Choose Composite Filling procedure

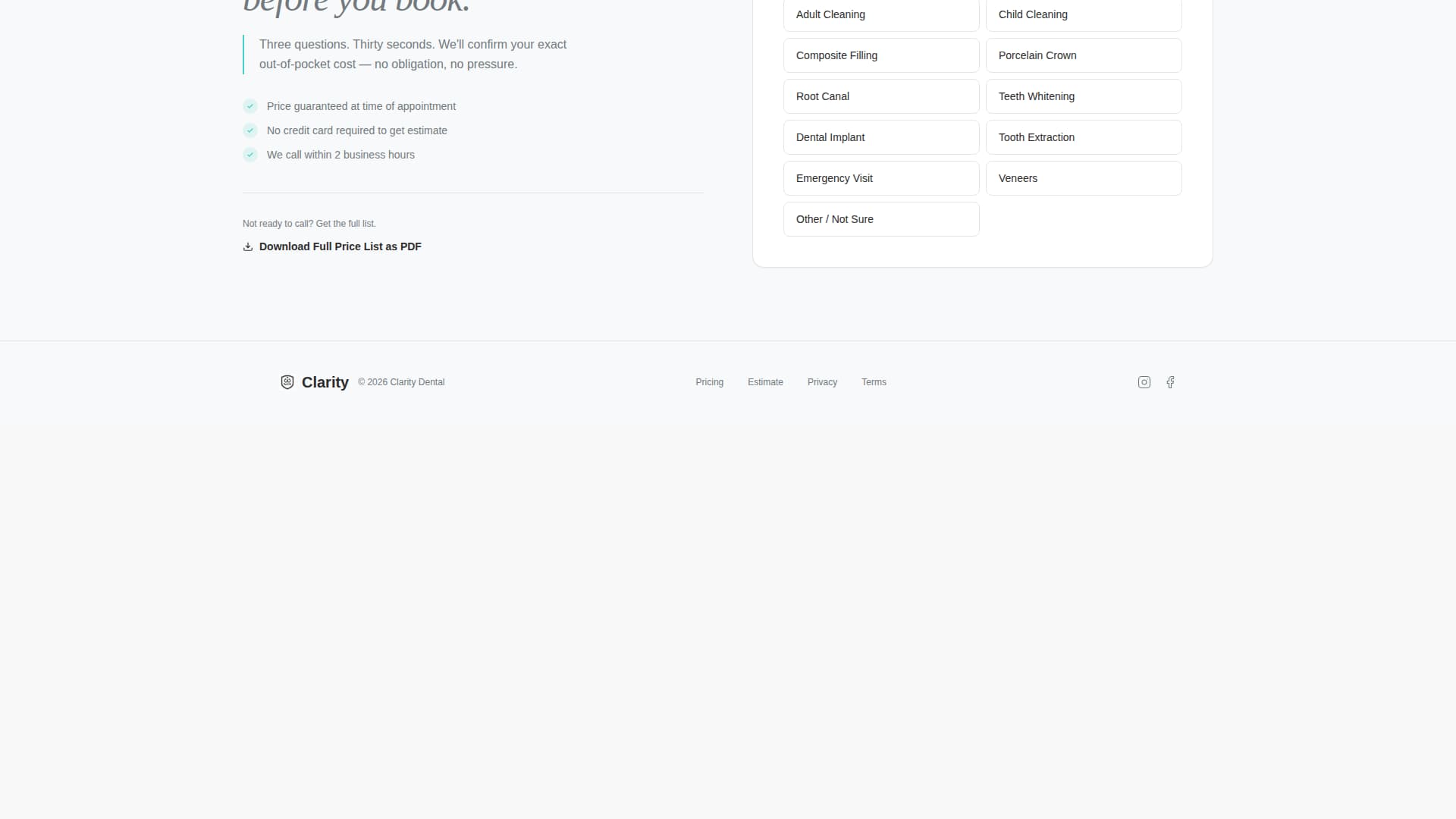tap(881, 55)
